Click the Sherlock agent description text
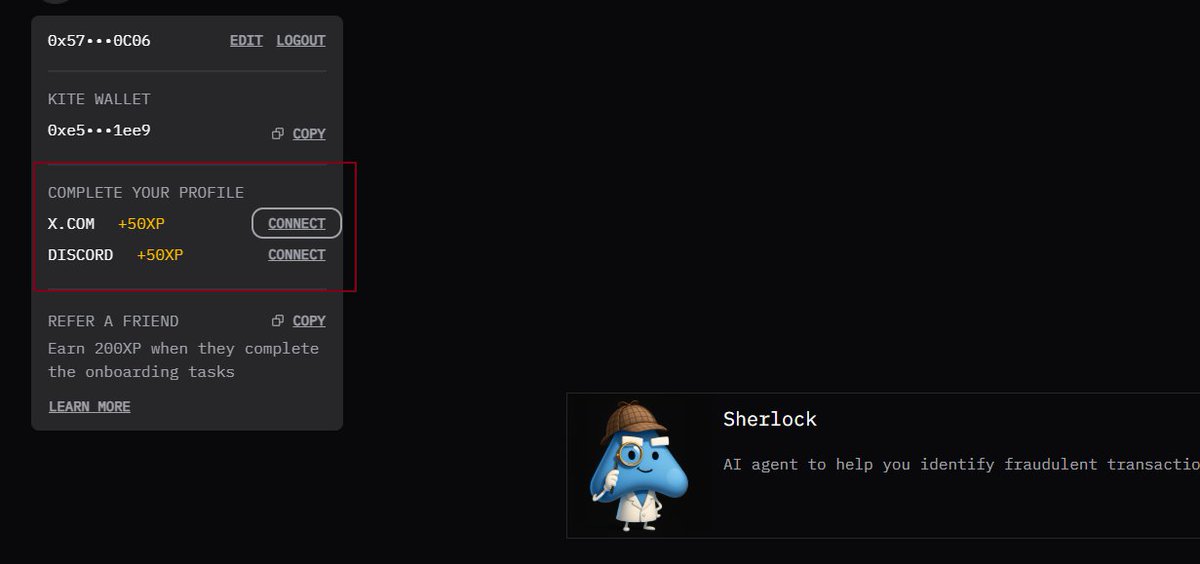This screenshot has width=1200, height=564. 961,464
